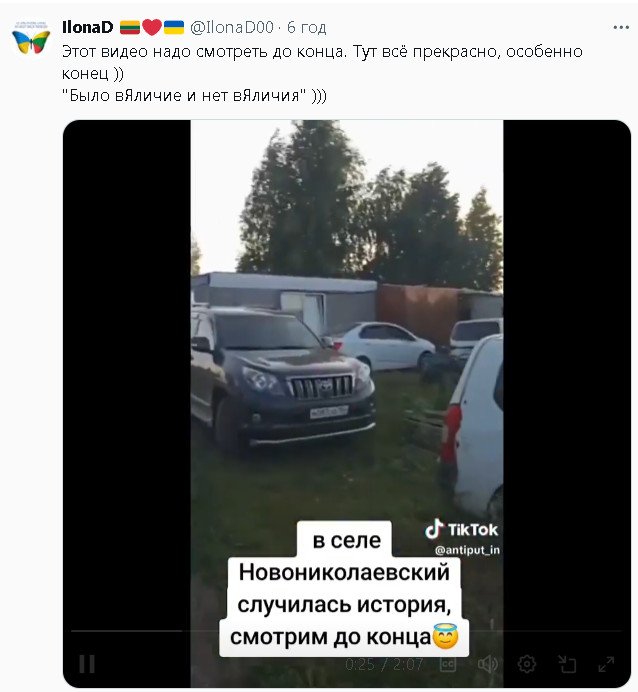Open the @IlonaD00 handle link
The width and height of the screenshot is (638, 692).
pyautogui.click(x=232, y=27)
